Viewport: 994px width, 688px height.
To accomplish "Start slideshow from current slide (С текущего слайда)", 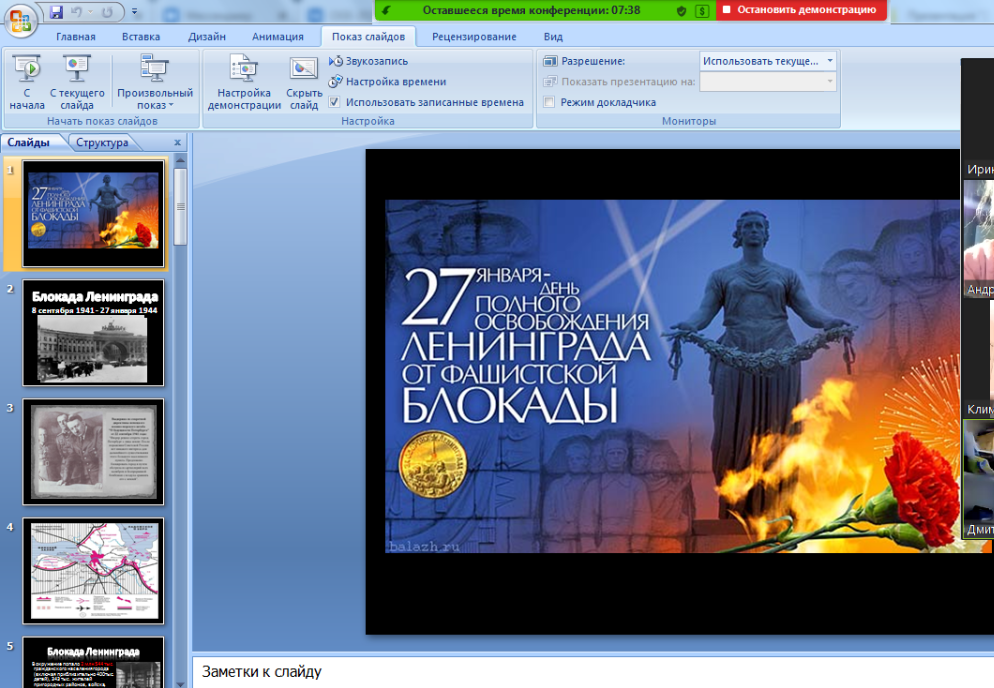I will pos(77,82).
